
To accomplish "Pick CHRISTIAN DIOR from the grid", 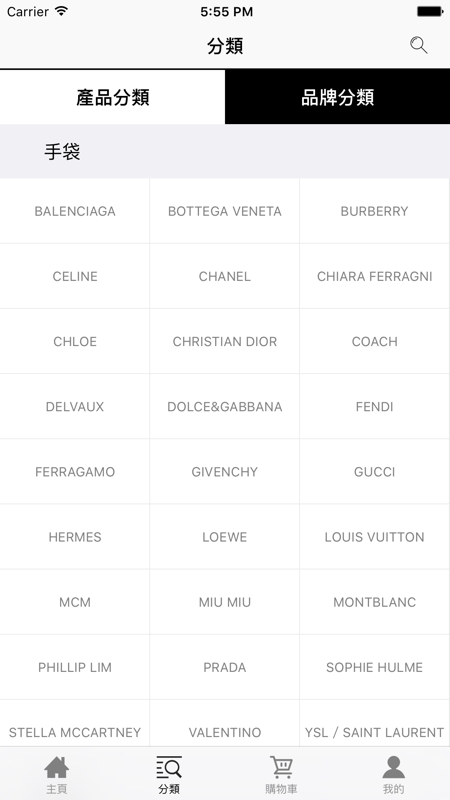I will pyautogui.click(x=224, y=341).
